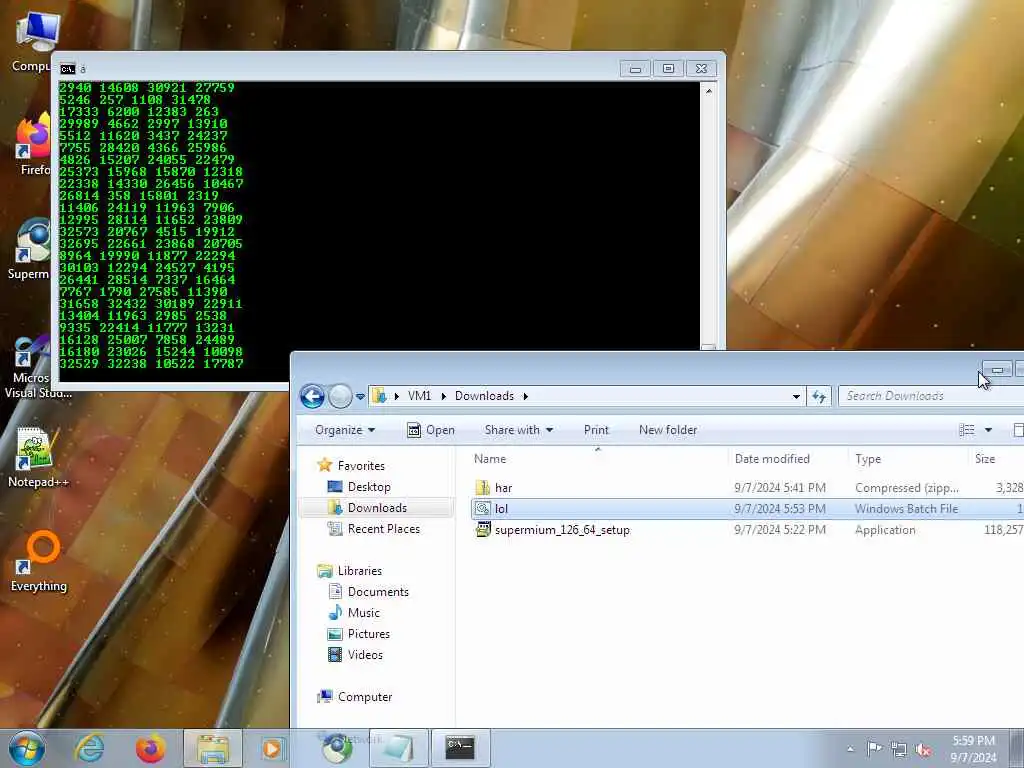Click Supermium taskbar icon
Image resolution: width=1024 pixels, height=768 pixels.
click(338, 748)
